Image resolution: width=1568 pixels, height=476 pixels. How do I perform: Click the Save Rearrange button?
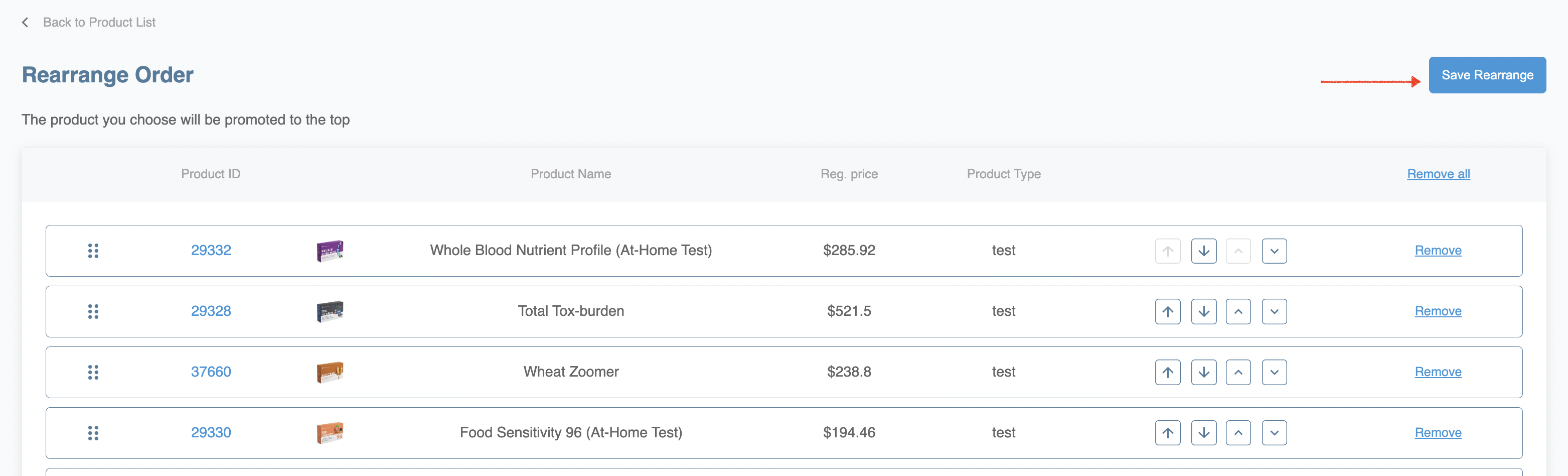1487,75
